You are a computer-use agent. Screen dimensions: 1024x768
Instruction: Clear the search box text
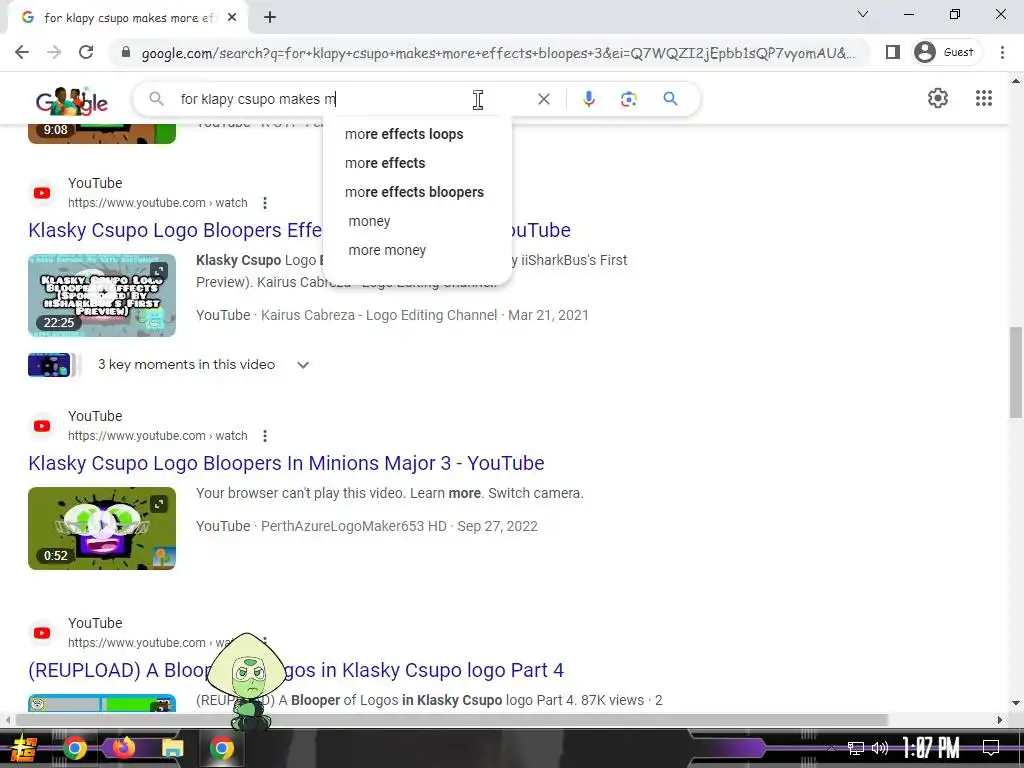tap(543, 99)
